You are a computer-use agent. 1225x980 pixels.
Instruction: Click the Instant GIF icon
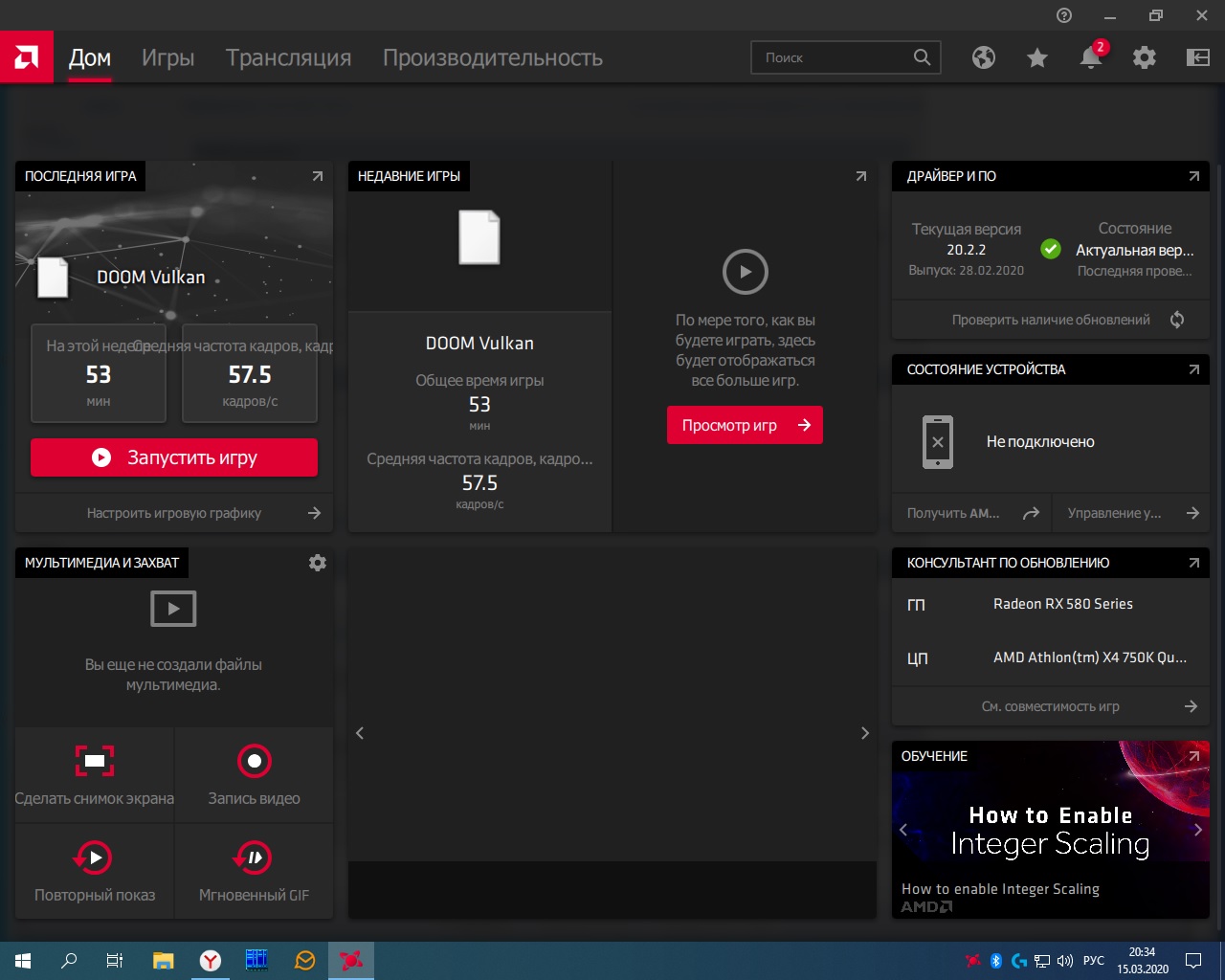click(254, 858)
